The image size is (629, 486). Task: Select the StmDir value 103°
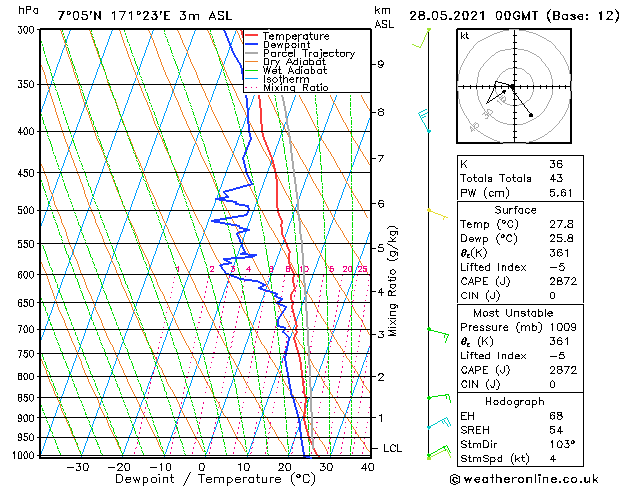[x=562, y=445]
